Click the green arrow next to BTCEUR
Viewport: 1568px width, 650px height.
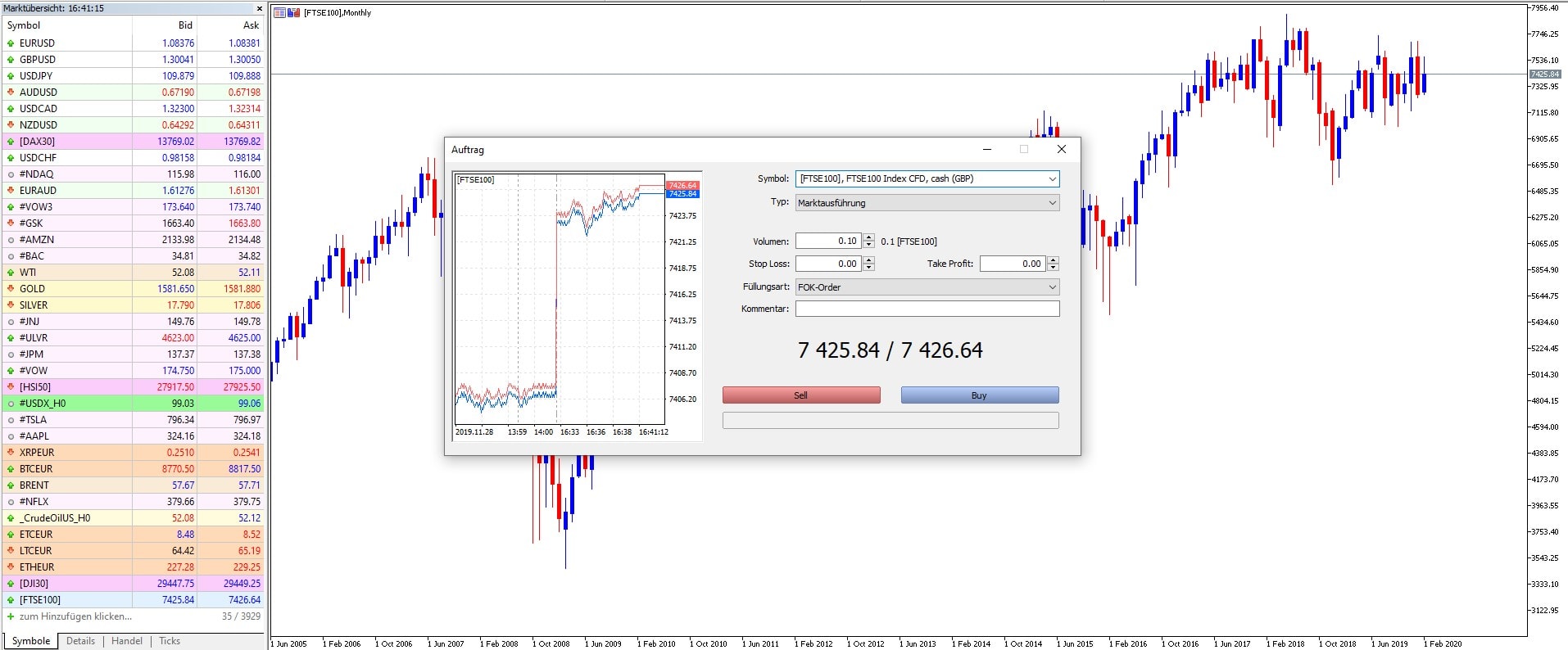(x=11, y=469)
